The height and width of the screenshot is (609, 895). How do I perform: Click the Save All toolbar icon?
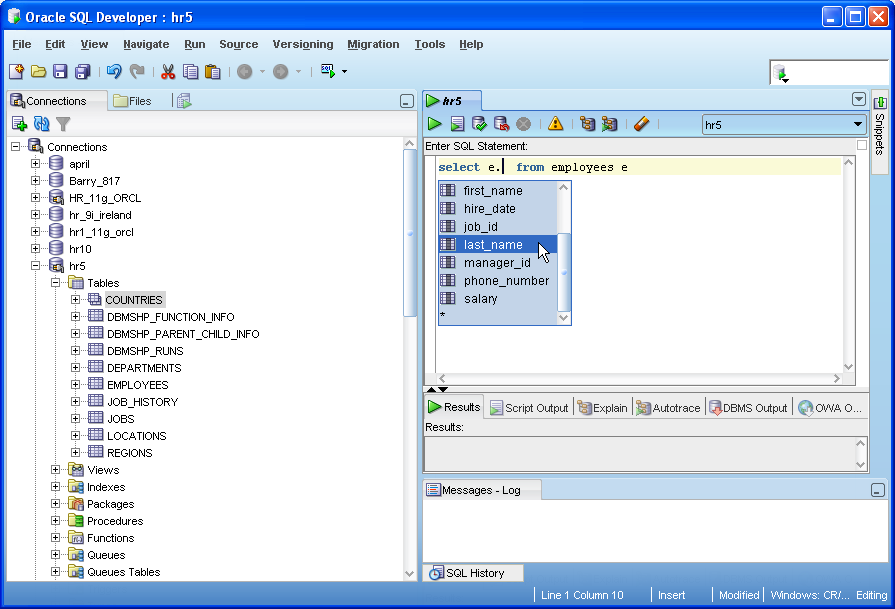click(83, 71)
